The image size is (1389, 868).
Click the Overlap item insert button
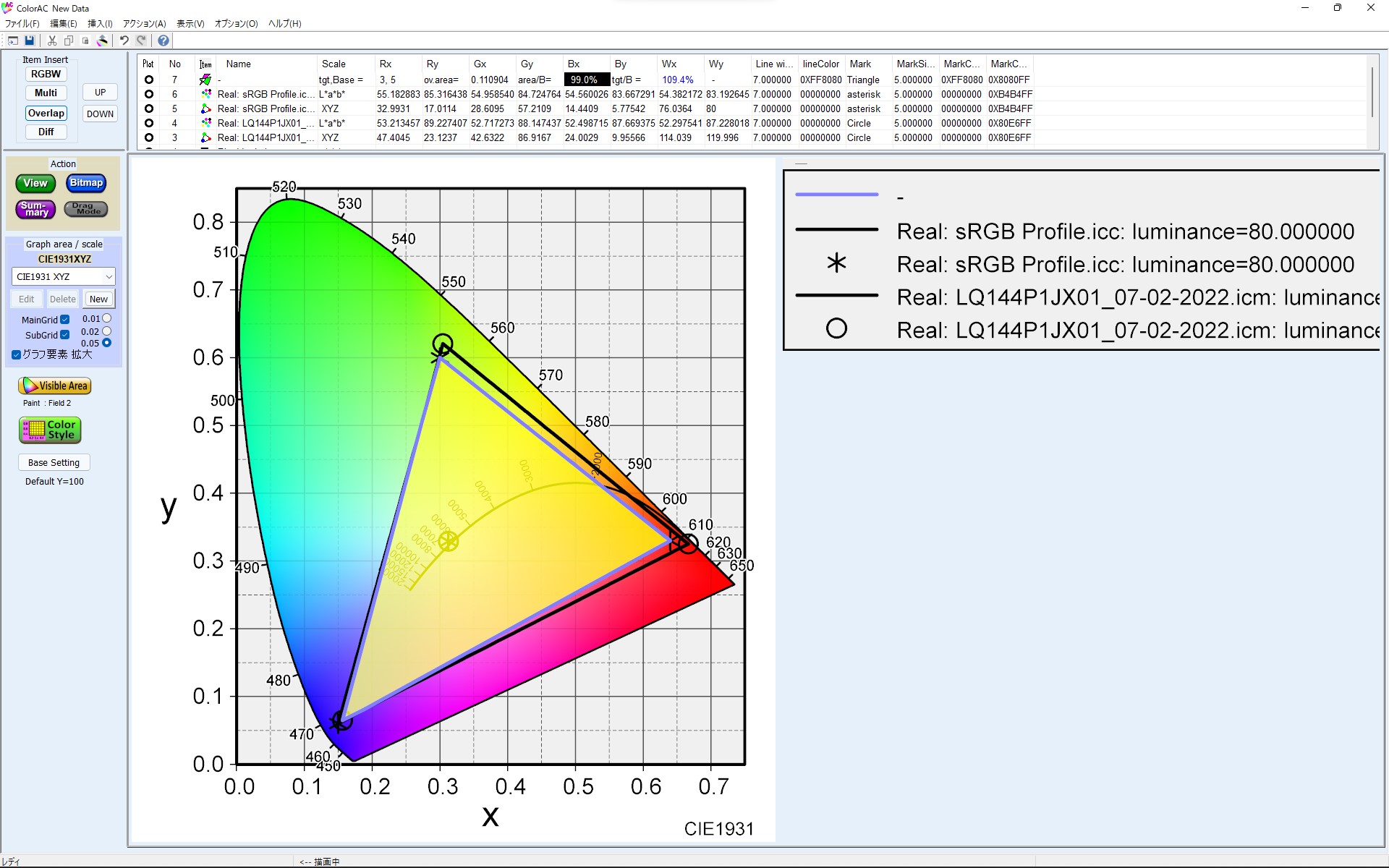pyautogui.click(x=46, y=113)
